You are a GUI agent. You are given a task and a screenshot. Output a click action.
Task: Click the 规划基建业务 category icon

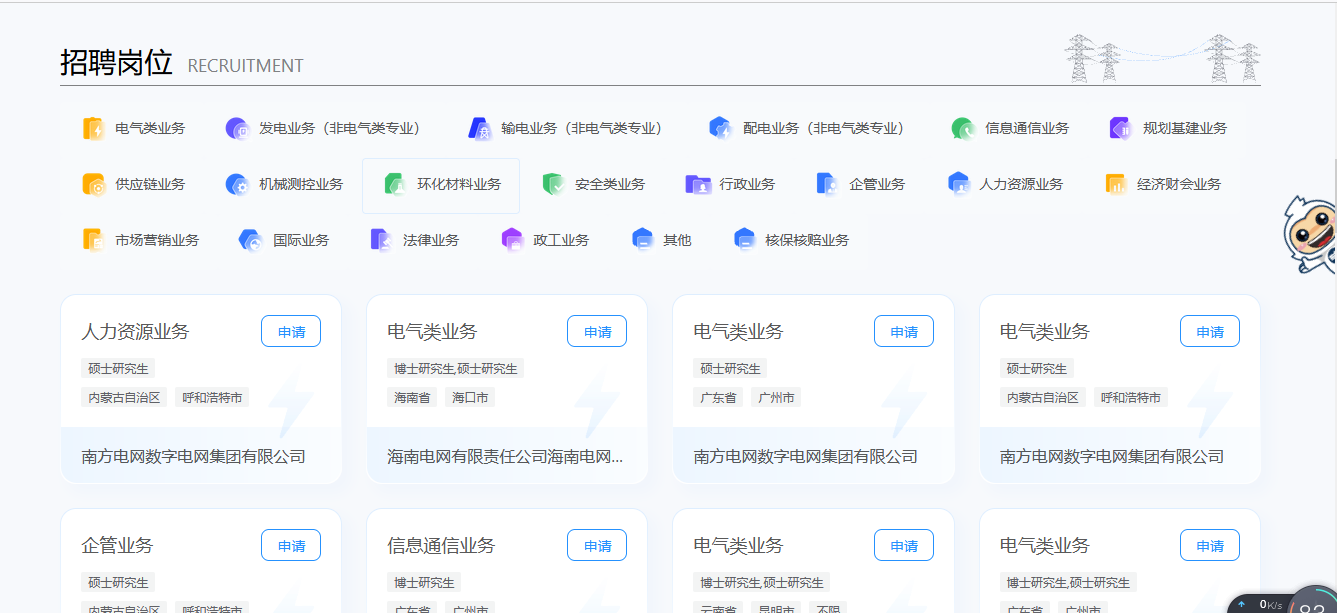(x=1121, y=128)
